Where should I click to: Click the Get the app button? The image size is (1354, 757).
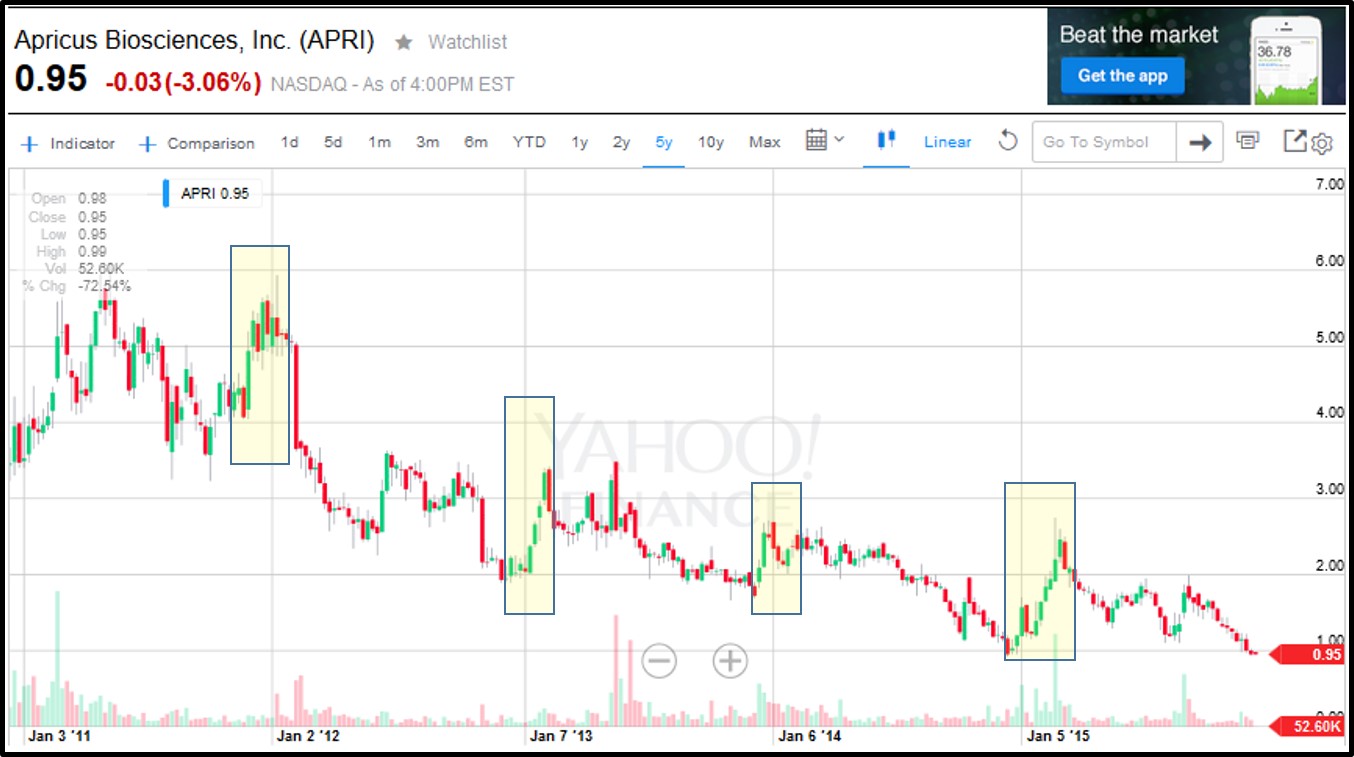point(1122,75)
